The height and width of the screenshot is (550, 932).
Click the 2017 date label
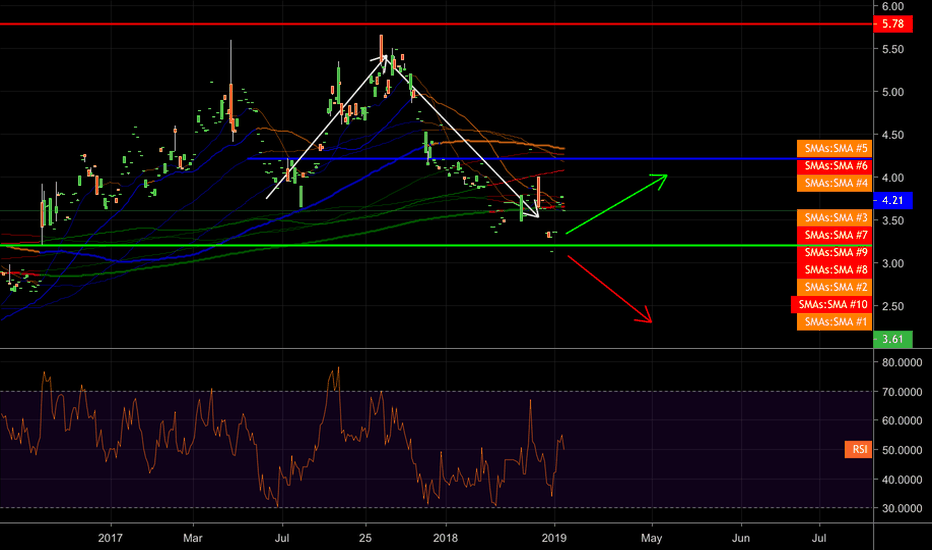111,538
